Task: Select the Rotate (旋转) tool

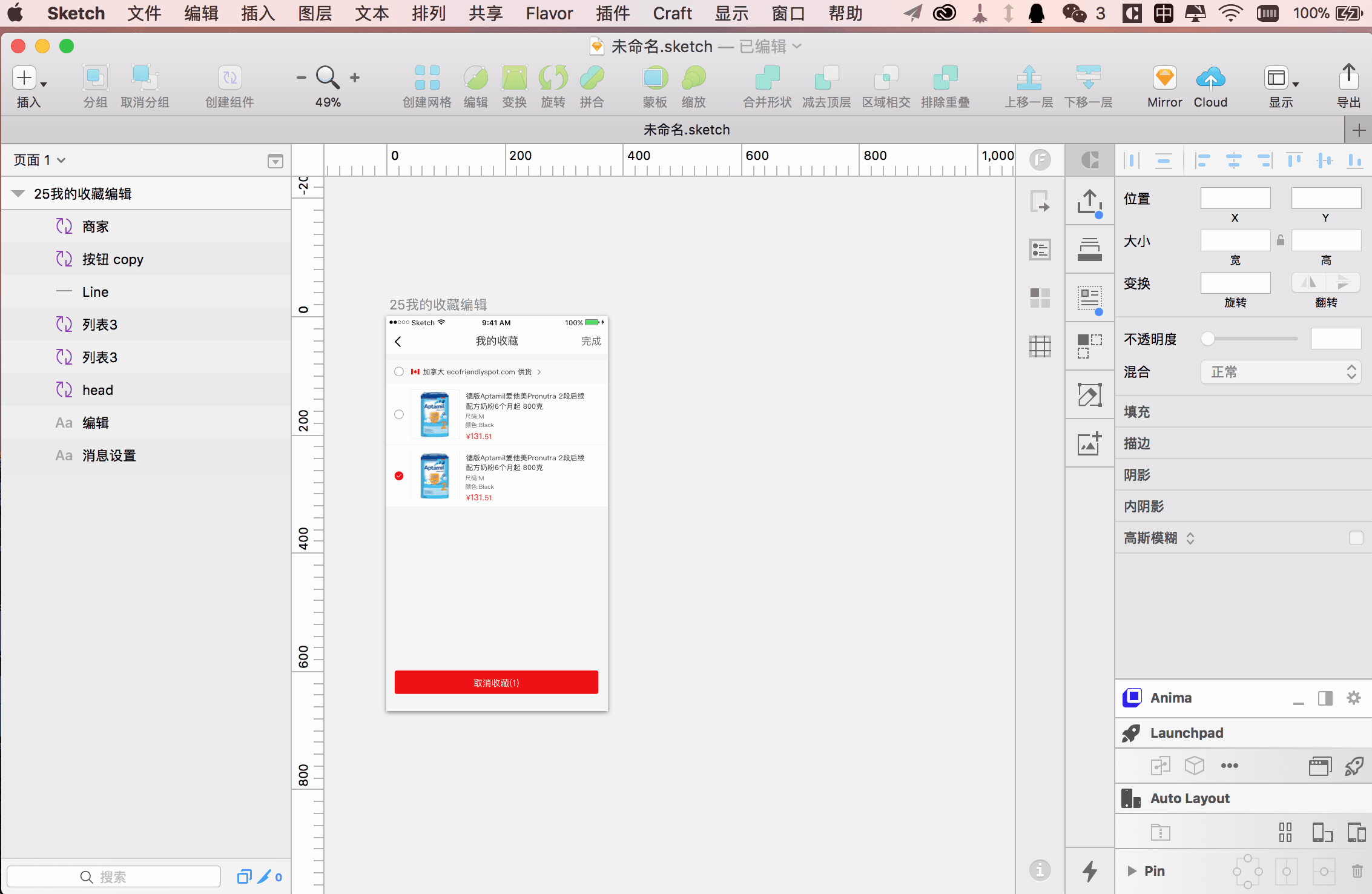Action: pyautogui.click(x=553, y=78)
